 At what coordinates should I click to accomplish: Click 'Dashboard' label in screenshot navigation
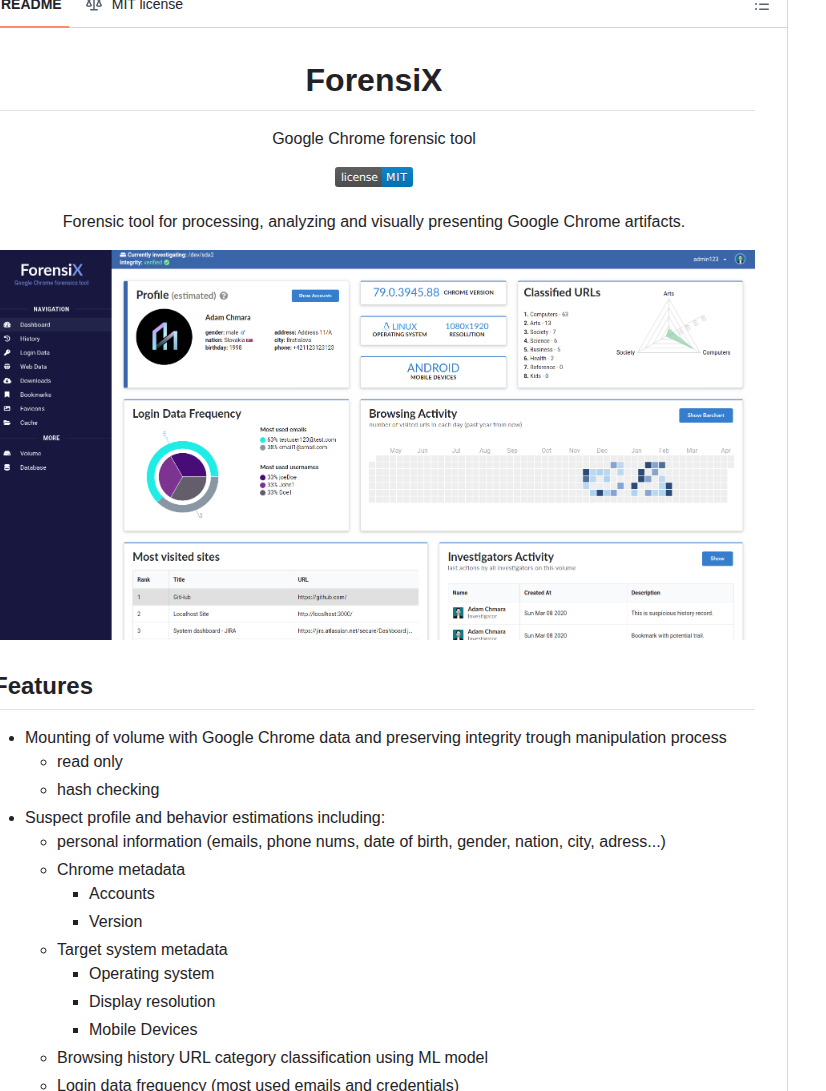point(35,325)
